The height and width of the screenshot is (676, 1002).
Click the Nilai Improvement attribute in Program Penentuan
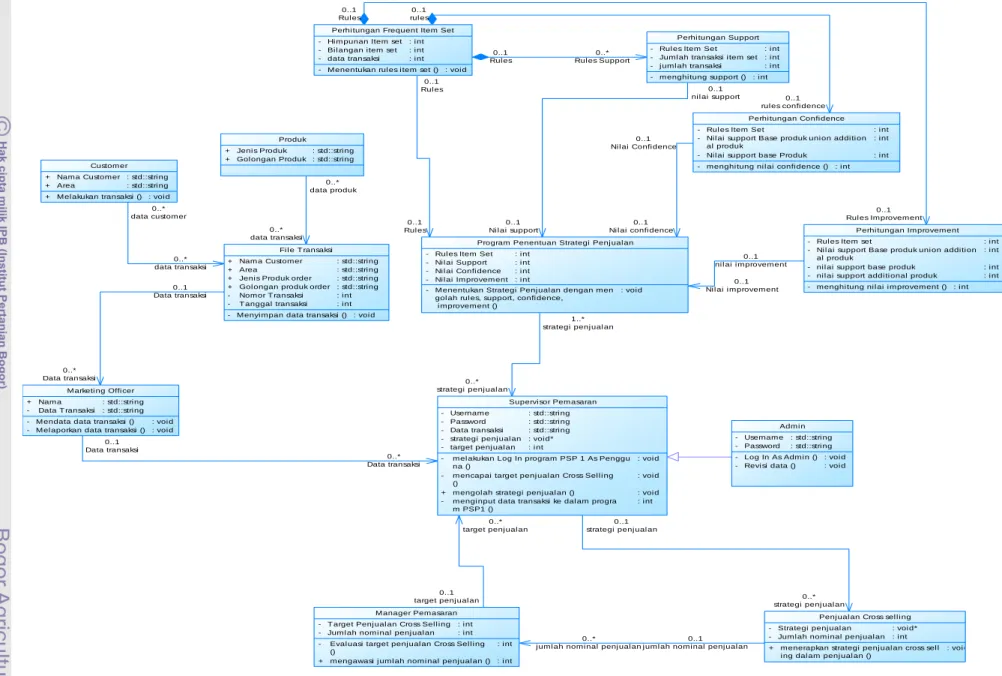(x=472, y=280)
